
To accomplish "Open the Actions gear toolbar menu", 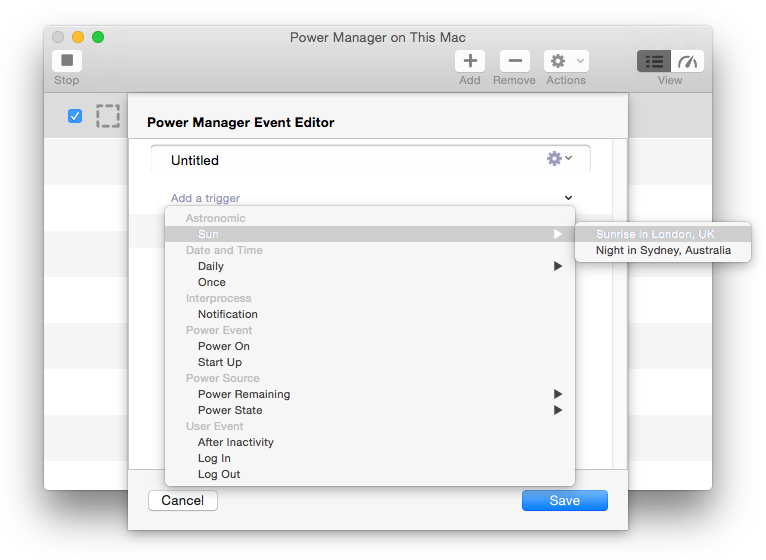I will tap(566, 61).
